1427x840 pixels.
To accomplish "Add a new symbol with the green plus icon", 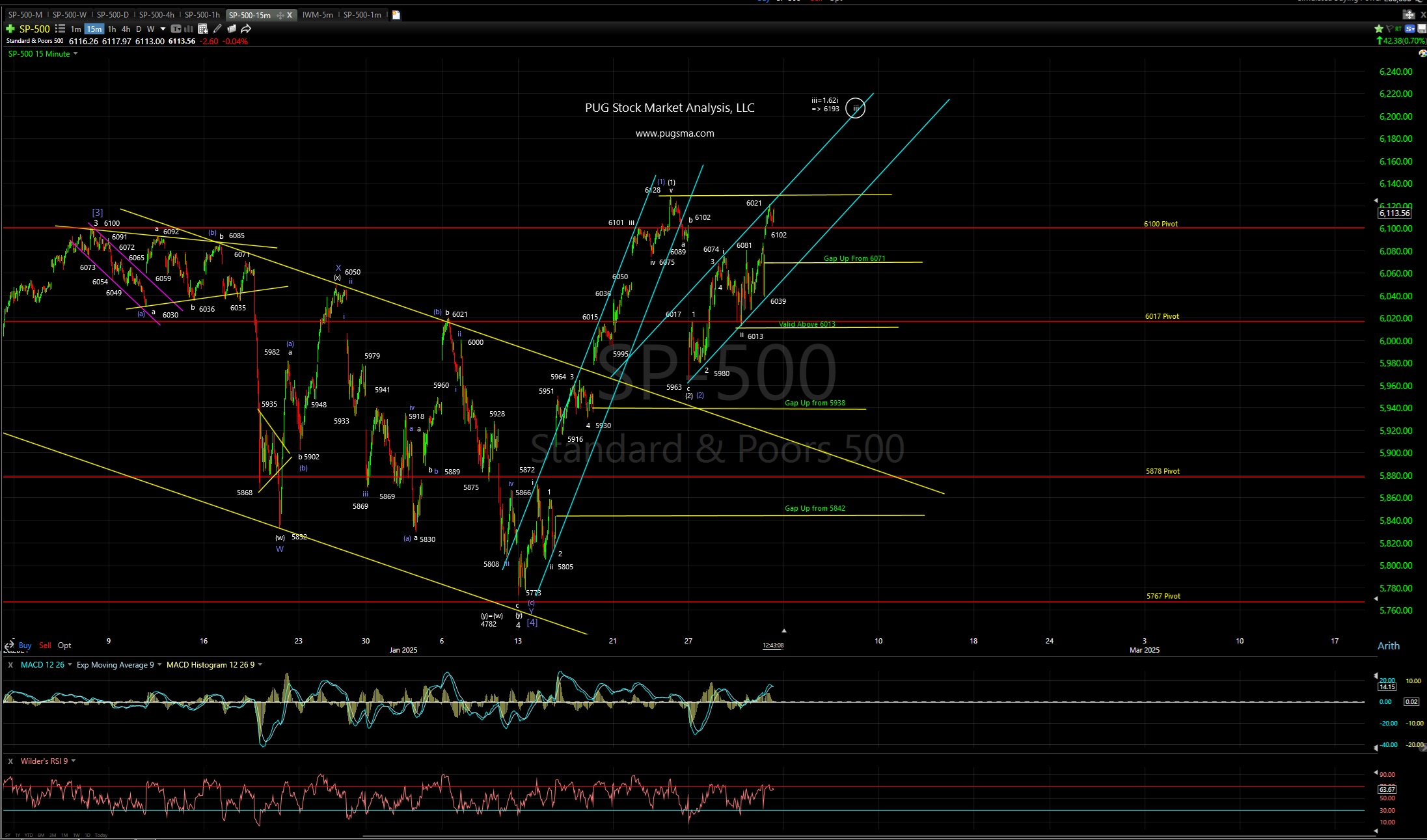I will pyautogui.click(x=10, y=29).
